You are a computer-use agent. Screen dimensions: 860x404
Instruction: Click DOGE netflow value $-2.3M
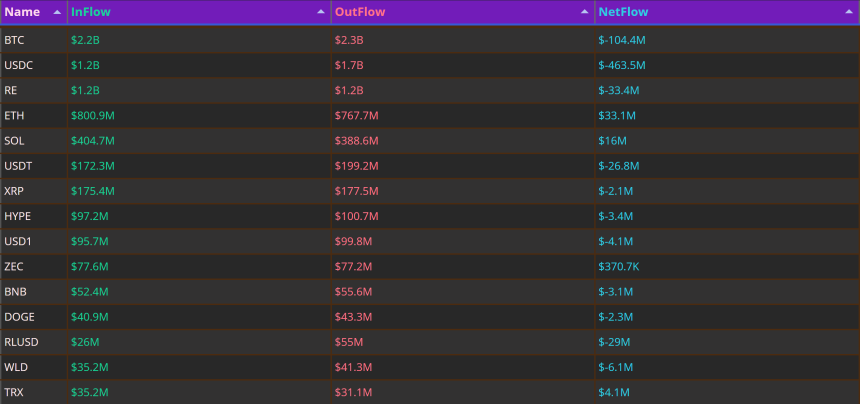pyautogui.click(x=616, y=317)
